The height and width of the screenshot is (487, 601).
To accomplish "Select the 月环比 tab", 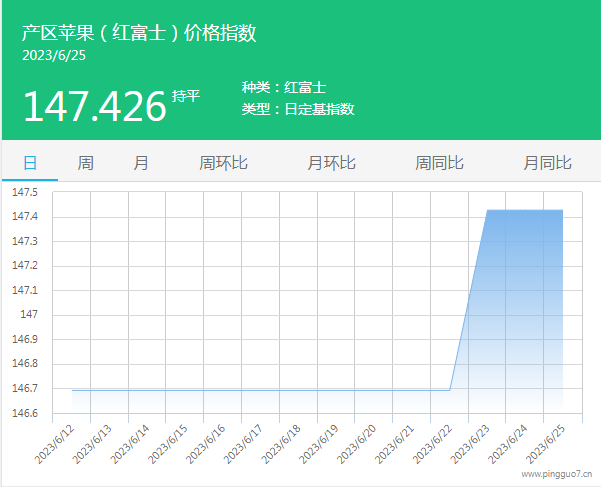I will click(x=332, y=163).
